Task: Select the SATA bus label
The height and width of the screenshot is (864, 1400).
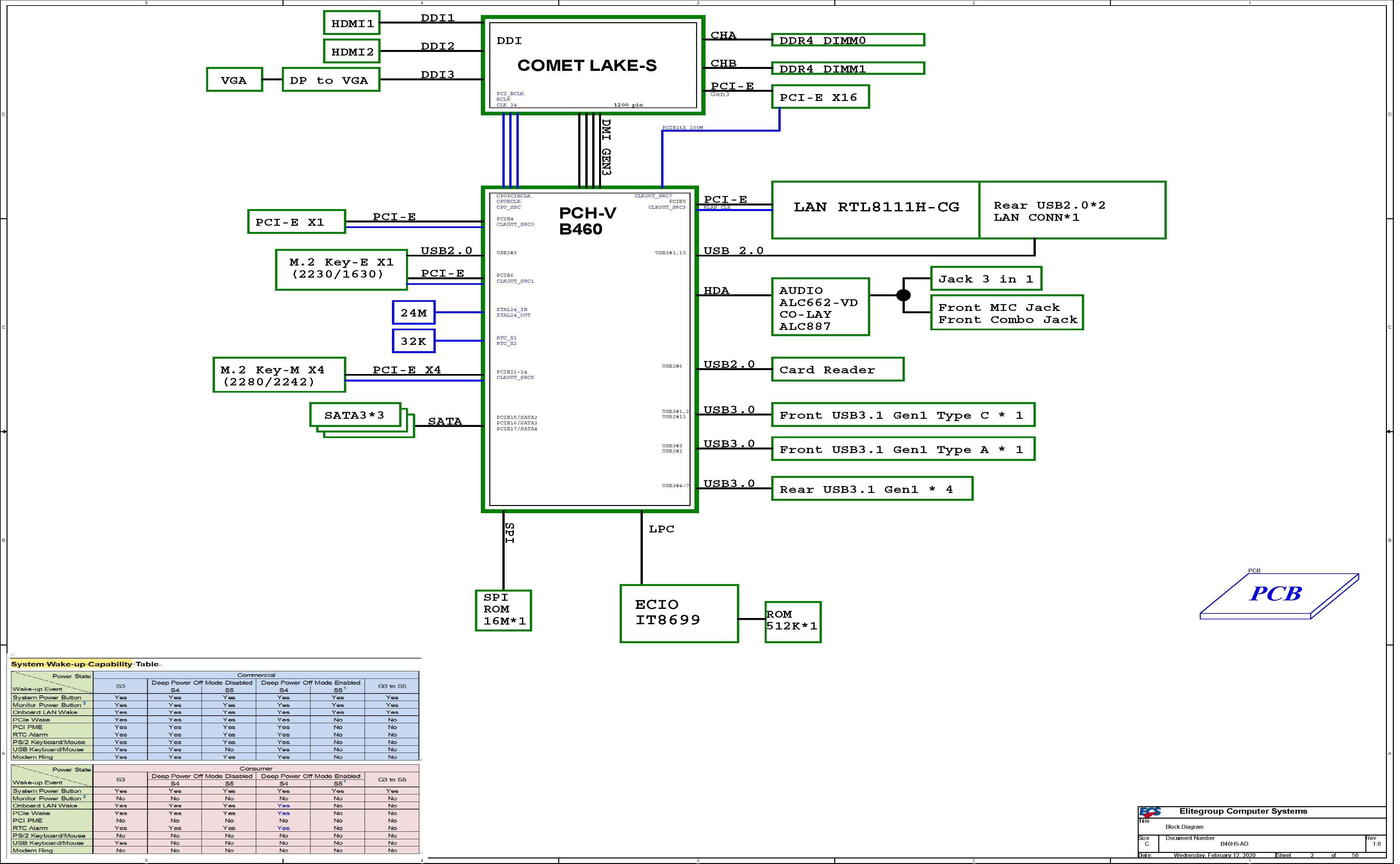Action: [x=445, y=422]
